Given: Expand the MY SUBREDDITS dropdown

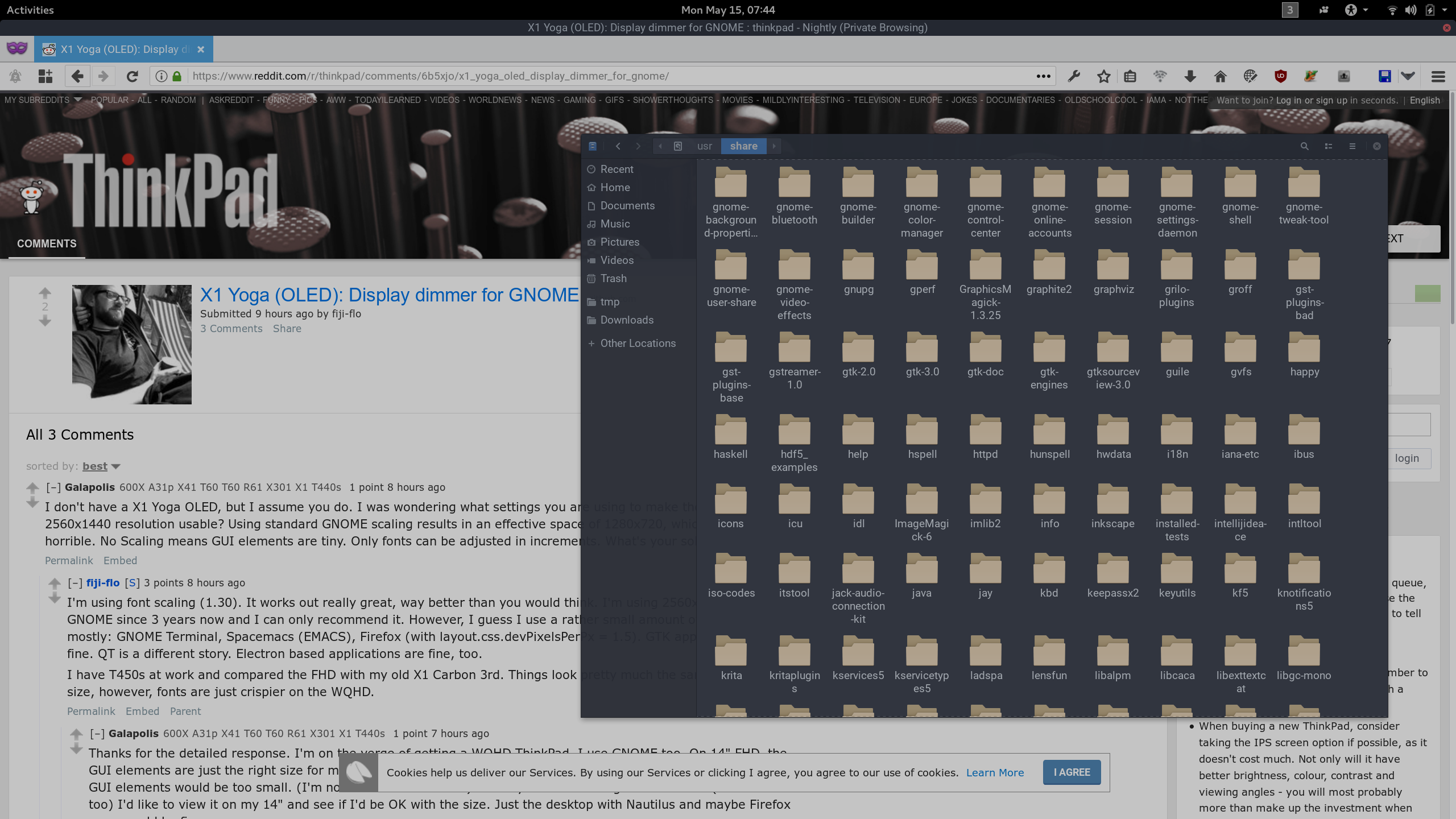Looking at the screenshot, I should tap(43, 100).
